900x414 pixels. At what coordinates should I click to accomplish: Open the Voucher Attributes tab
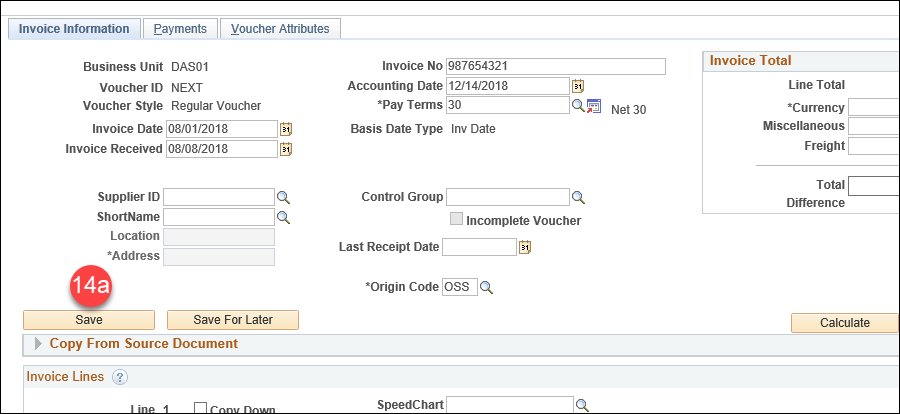click(x=280, y=29)
